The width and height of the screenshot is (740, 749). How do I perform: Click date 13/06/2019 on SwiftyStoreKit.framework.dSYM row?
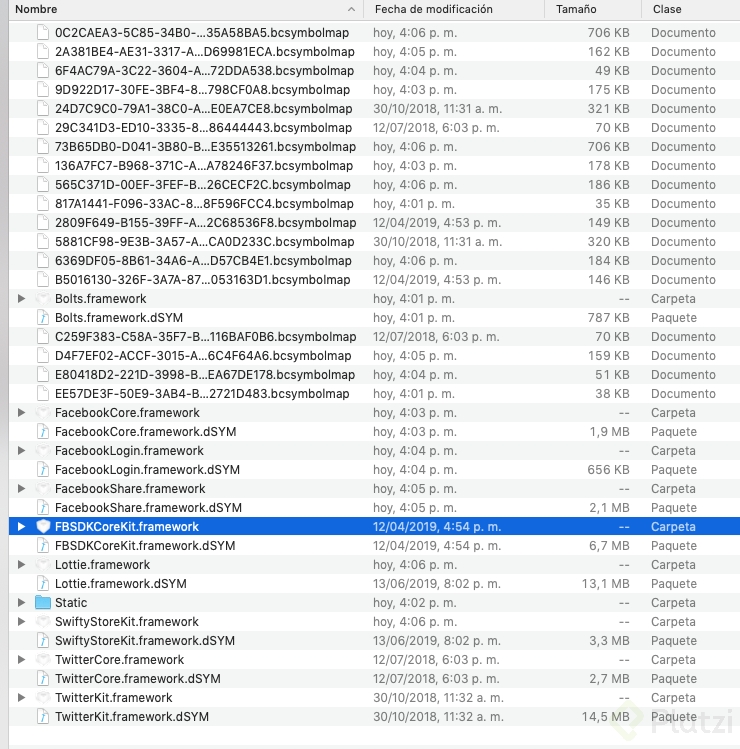(x=437, y=641)
